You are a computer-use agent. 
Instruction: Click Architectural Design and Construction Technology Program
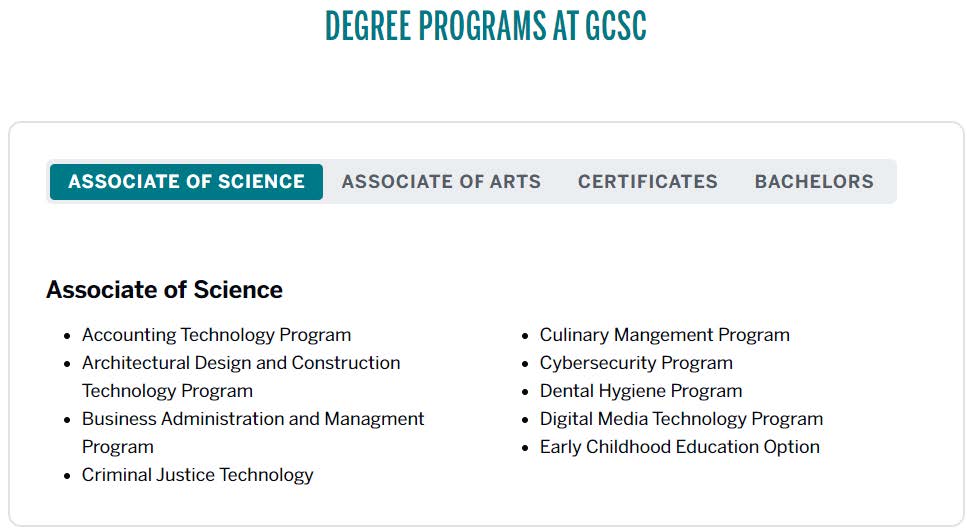[x=241, y=363]
